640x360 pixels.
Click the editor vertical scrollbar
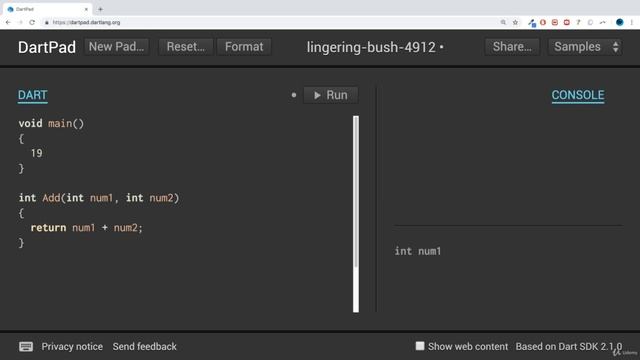point(356,214)
